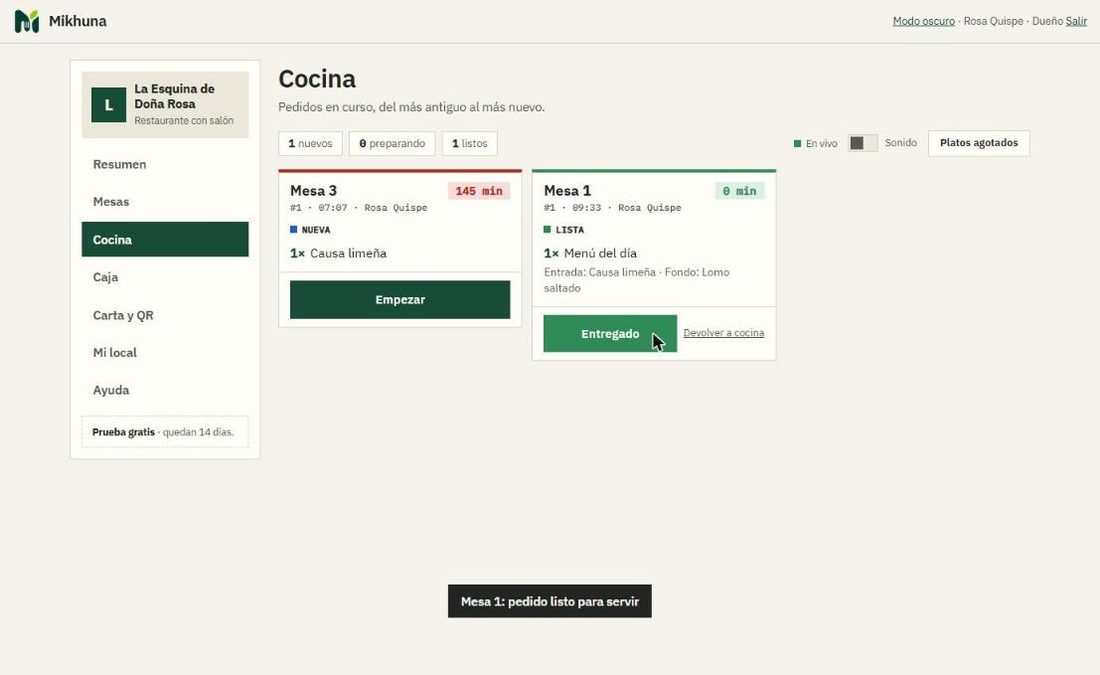Click the Rosa Quispe user name in header

click(993, 21)
